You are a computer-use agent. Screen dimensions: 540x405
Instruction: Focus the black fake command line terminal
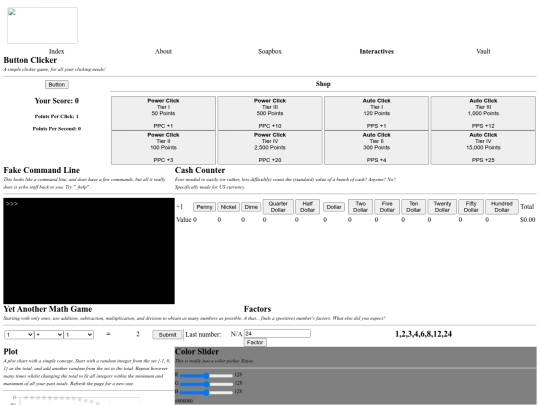[x=89, y=251]
